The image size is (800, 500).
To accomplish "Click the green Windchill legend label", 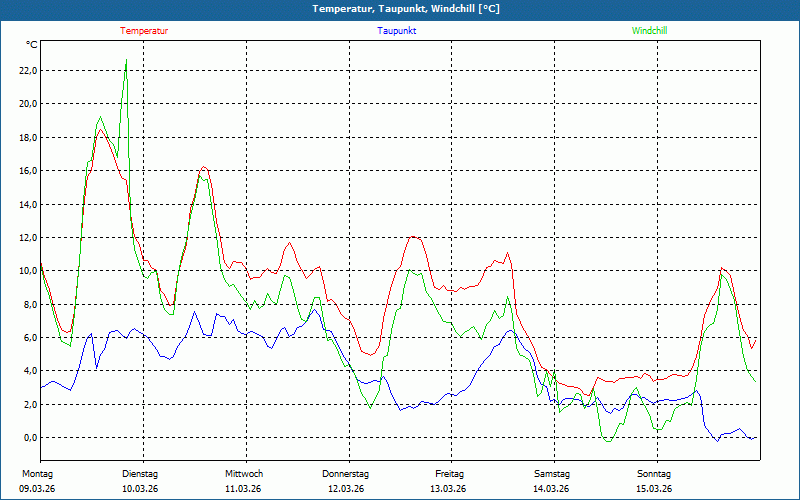I will (x=649, y=31).
